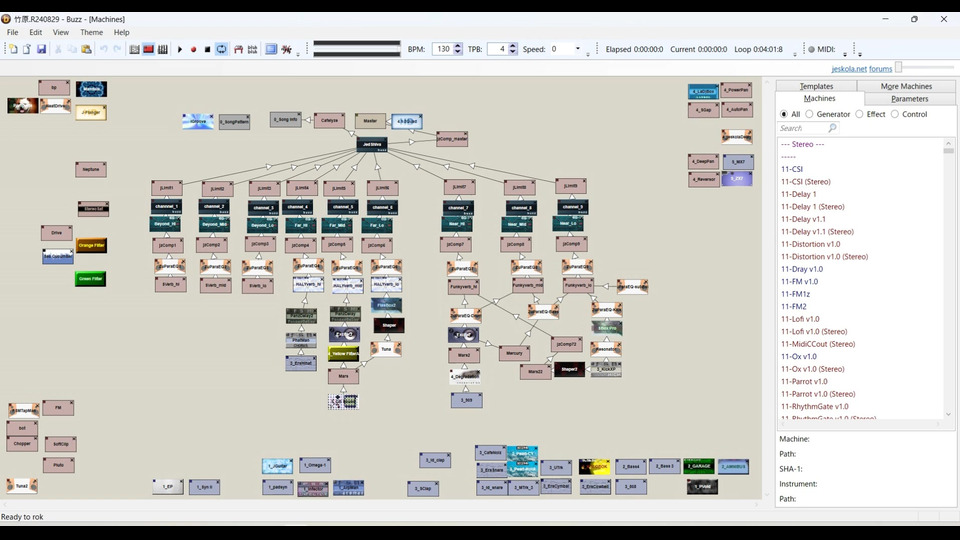Viewport: 960px width, 540px height.
Task: Open the File menu
Action: 12,32
